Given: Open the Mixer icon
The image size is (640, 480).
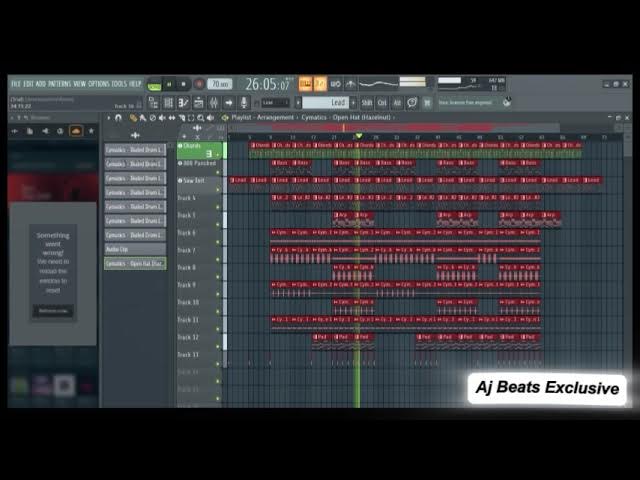Looking at the screenshot, I should click(x=213, y=102).
